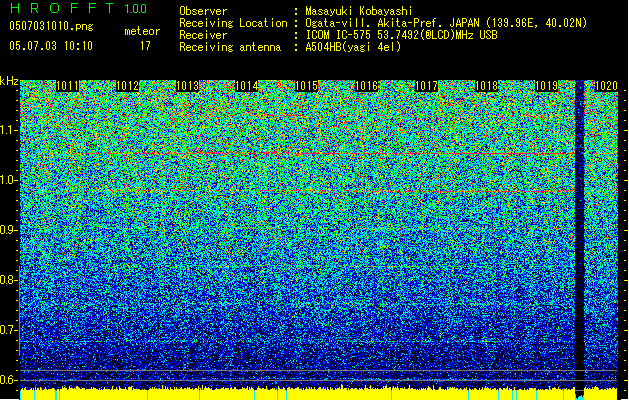Click the A504HB(yagi 4el) antenna text
The image size is (629, 400).
pos(353,47)
